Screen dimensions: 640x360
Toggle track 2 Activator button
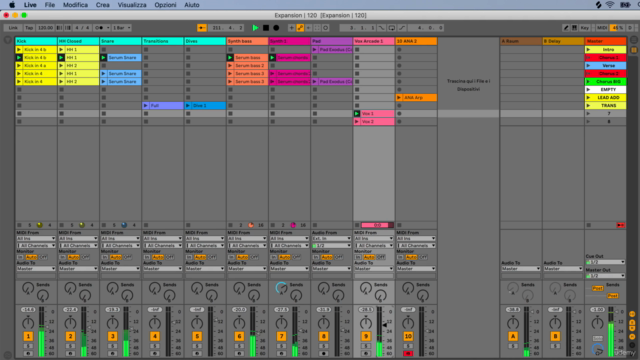tap(70, 336)
